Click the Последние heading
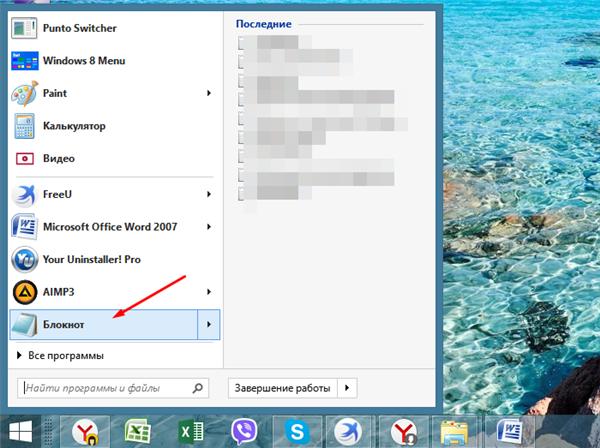600x448 pixels. coord(264,24)
